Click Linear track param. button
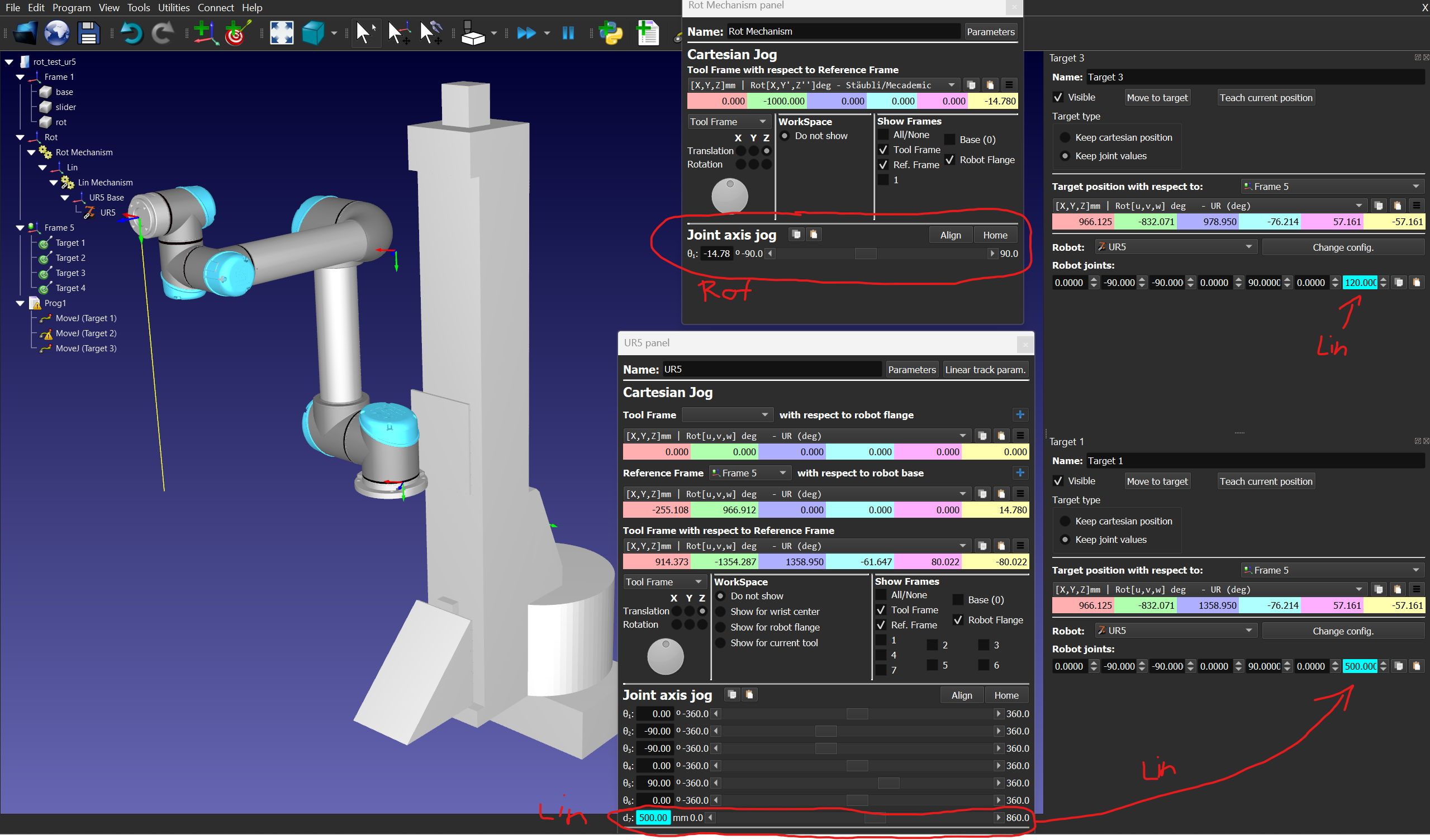Image resolution: width=1430 pixels, height=840 pixels. tap(985, 370)
